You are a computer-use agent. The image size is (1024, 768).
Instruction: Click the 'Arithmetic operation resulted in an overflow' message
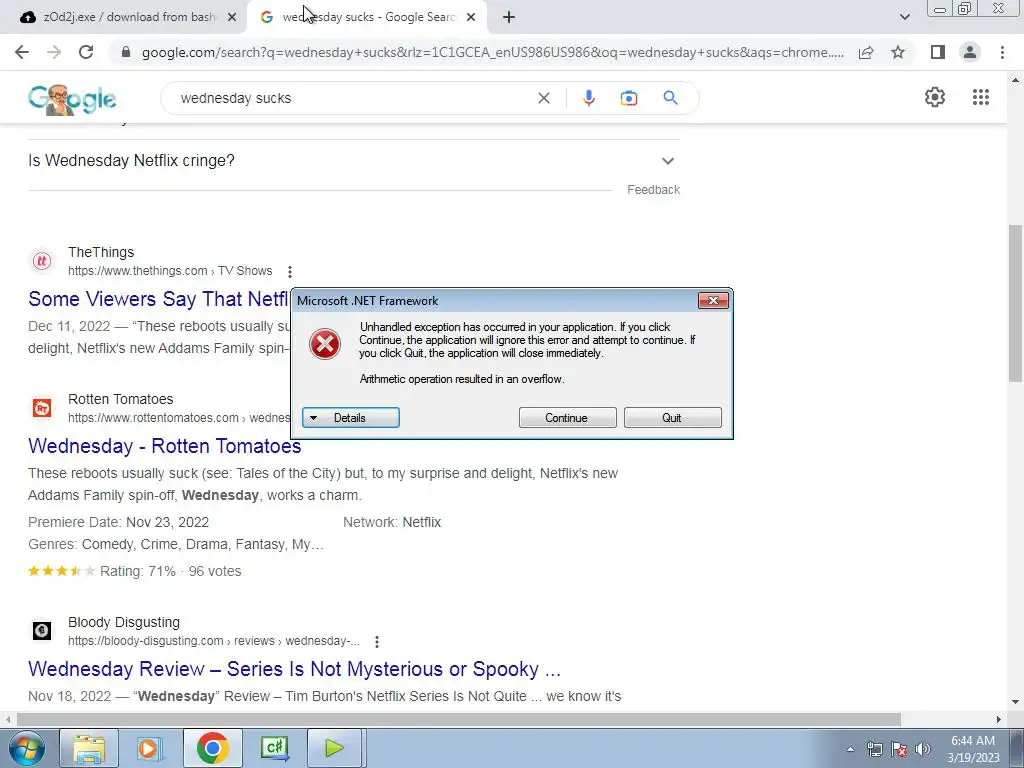[462, 379]
